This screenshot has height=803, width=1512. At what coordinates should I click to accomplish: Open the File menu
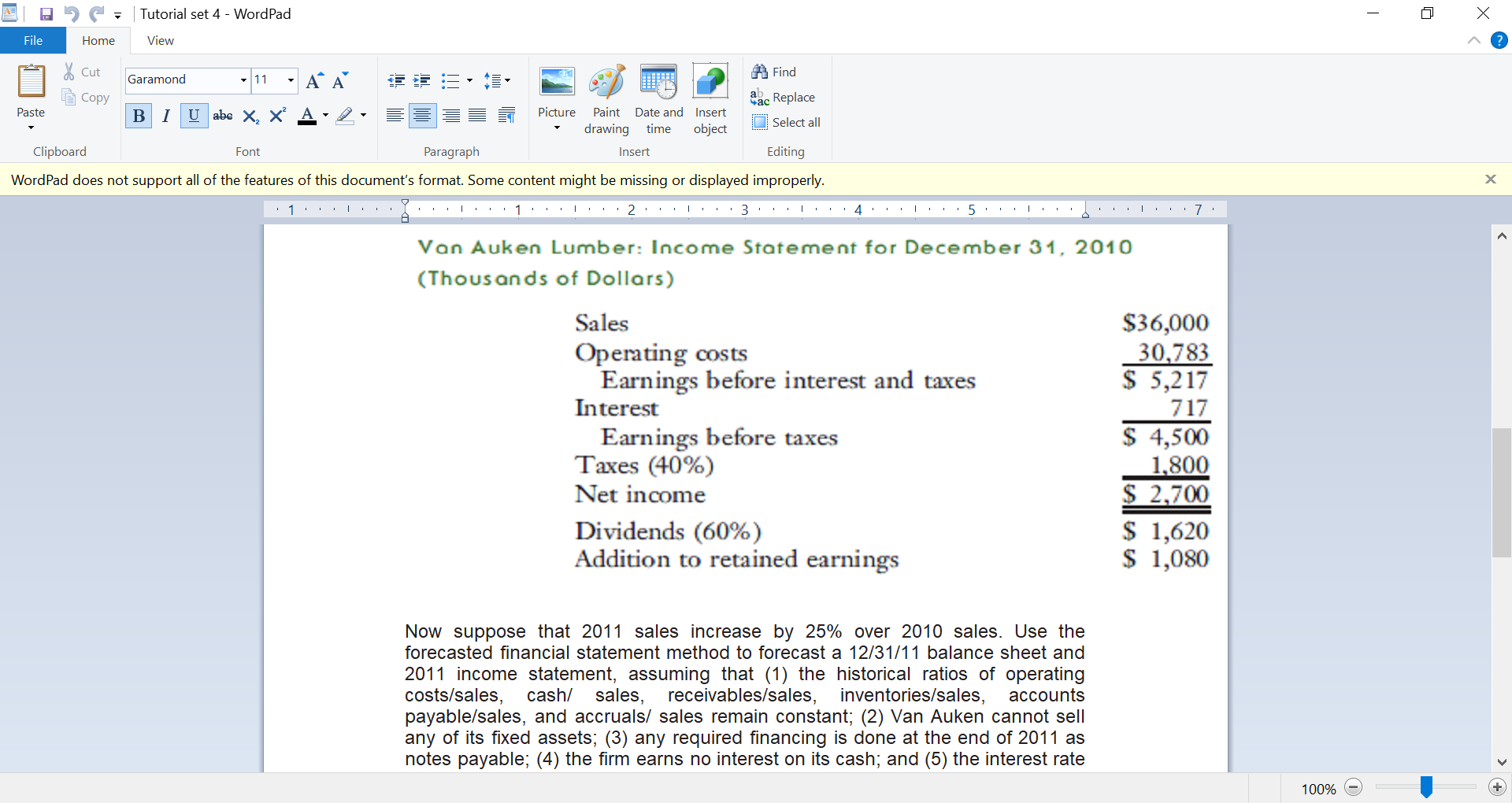(32, 40)
